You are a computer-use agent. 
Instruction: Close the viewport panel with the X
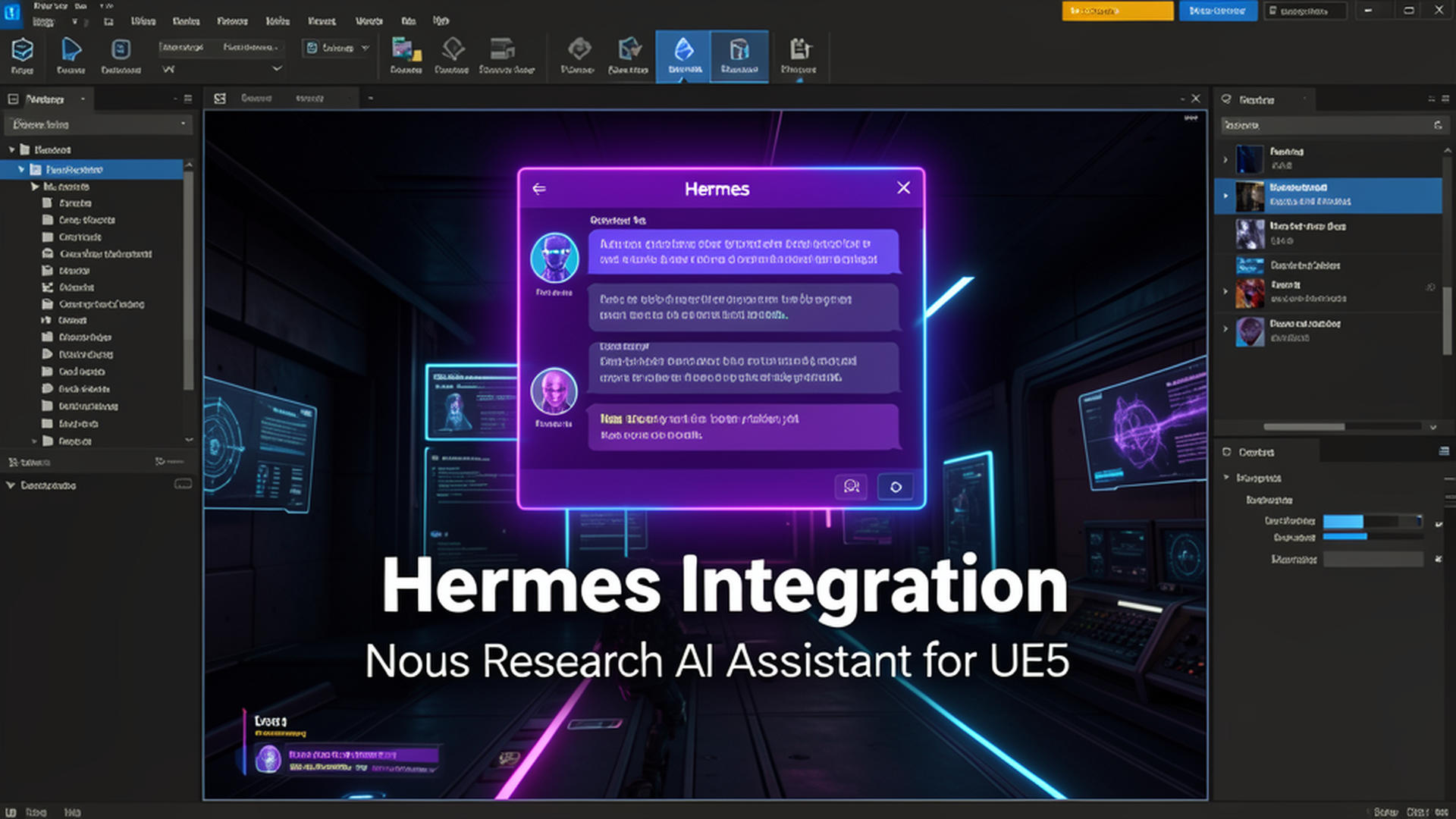[1196, 99]
